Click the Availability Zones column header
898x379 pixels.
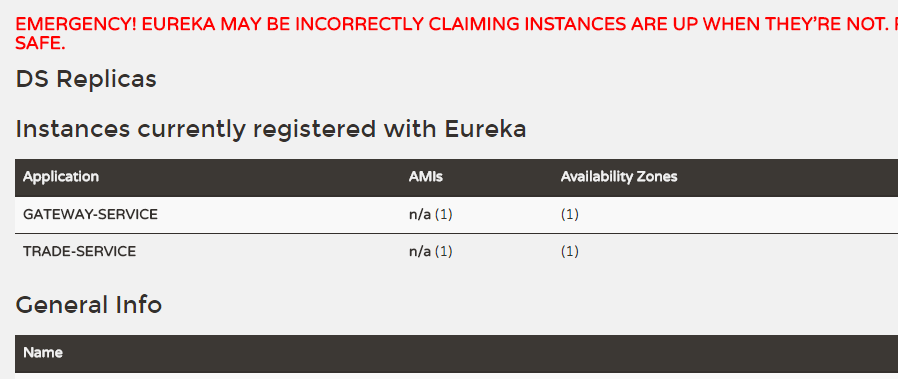coord(619,176)
